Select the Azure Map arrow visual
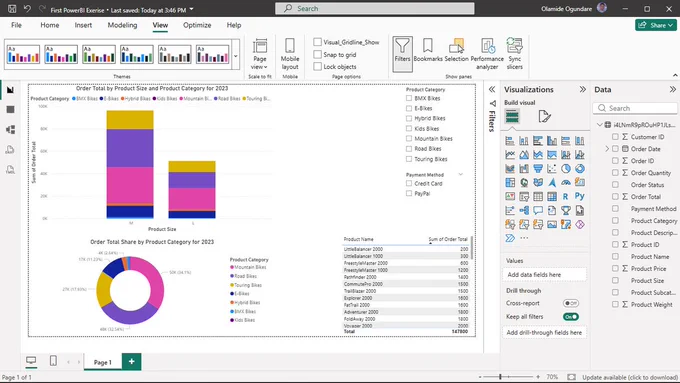Image resolution: width=680 pixels, height=383 pixels. click(x=552, y=182)
